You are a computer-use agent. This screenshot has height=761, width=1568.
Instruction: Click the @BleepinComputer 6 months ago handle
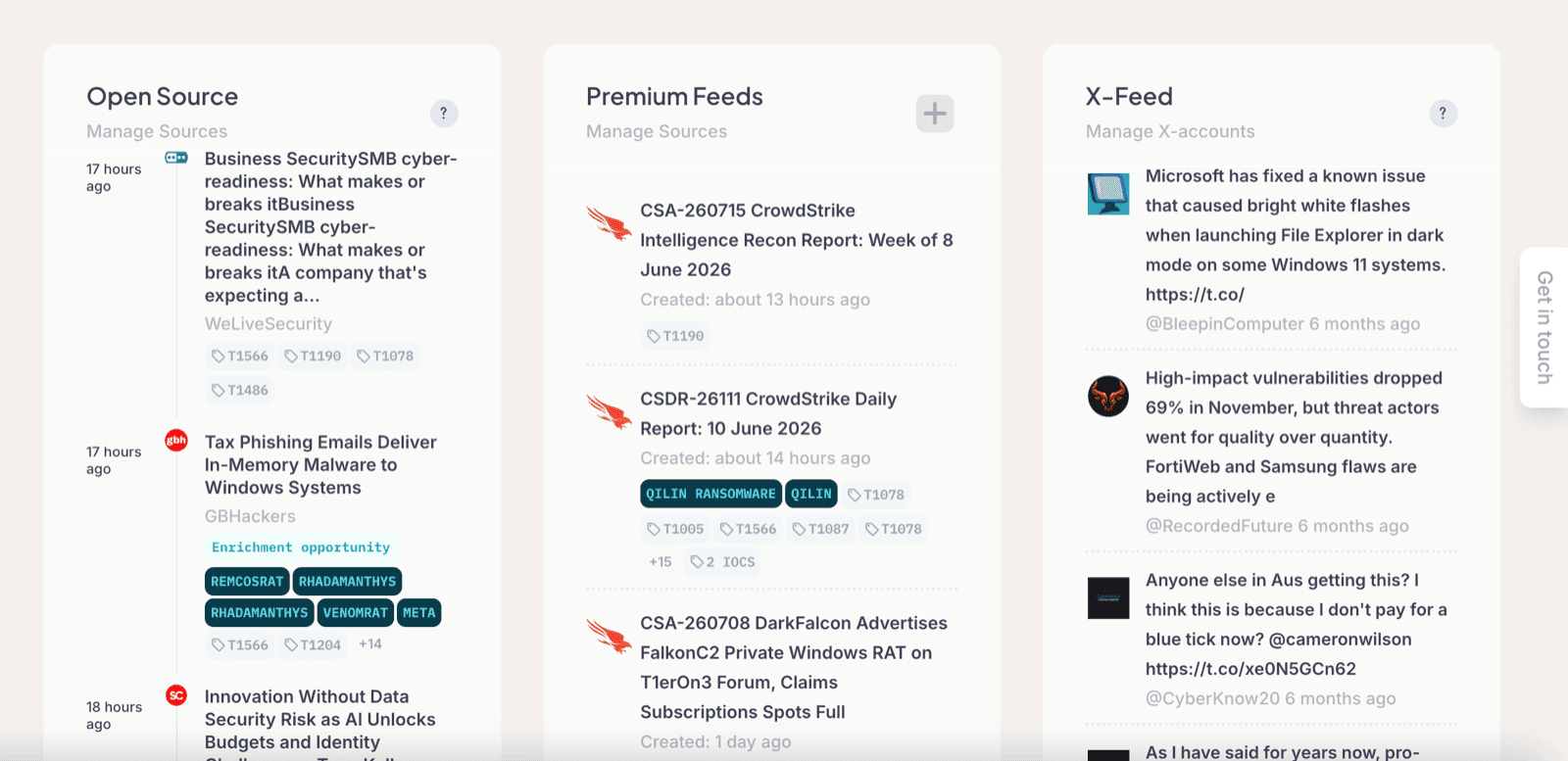point(1283,324)
